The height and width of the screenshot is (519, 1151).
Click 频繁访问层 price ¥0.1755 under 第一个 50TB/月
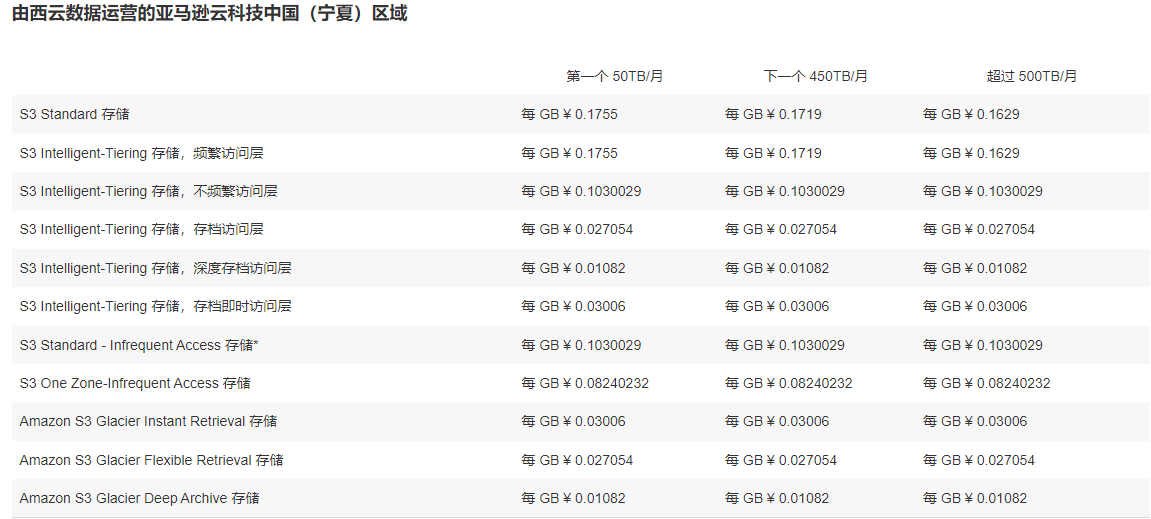[x=570, y=153]
